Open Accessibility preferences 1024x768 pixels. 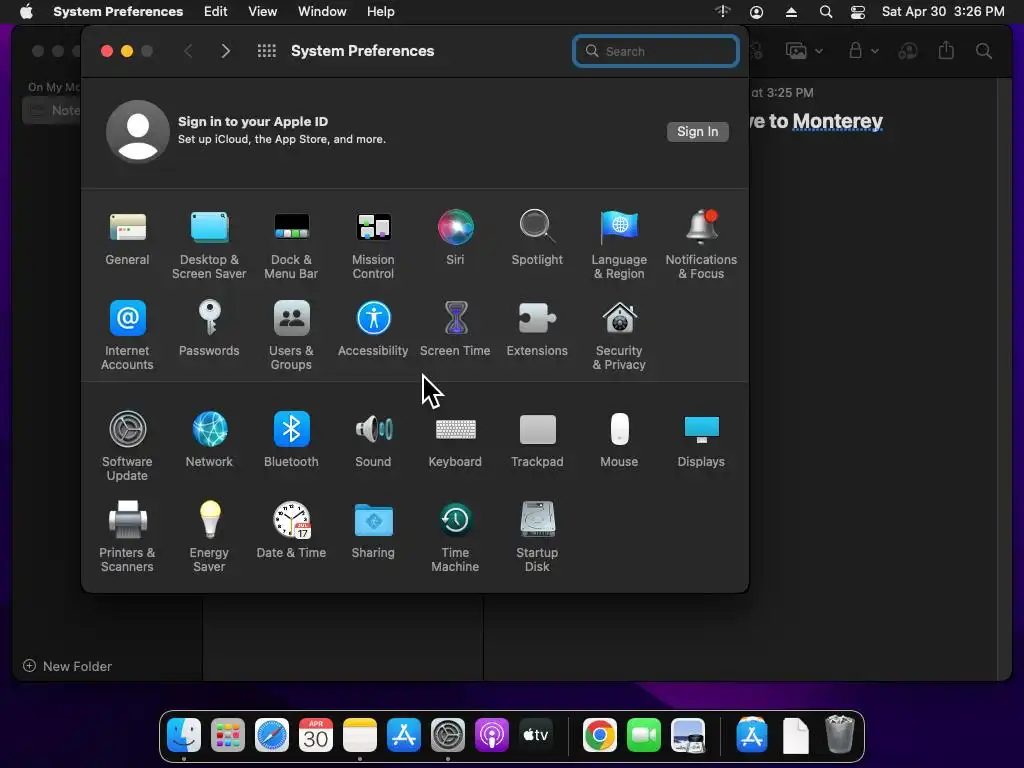tap(373, 329)
